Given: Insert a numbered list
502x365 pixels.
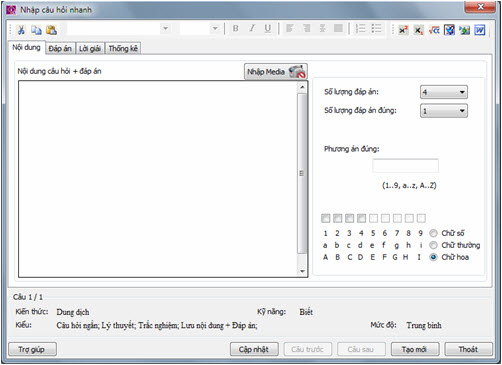Looking at the screenshot, I should 360,29.
